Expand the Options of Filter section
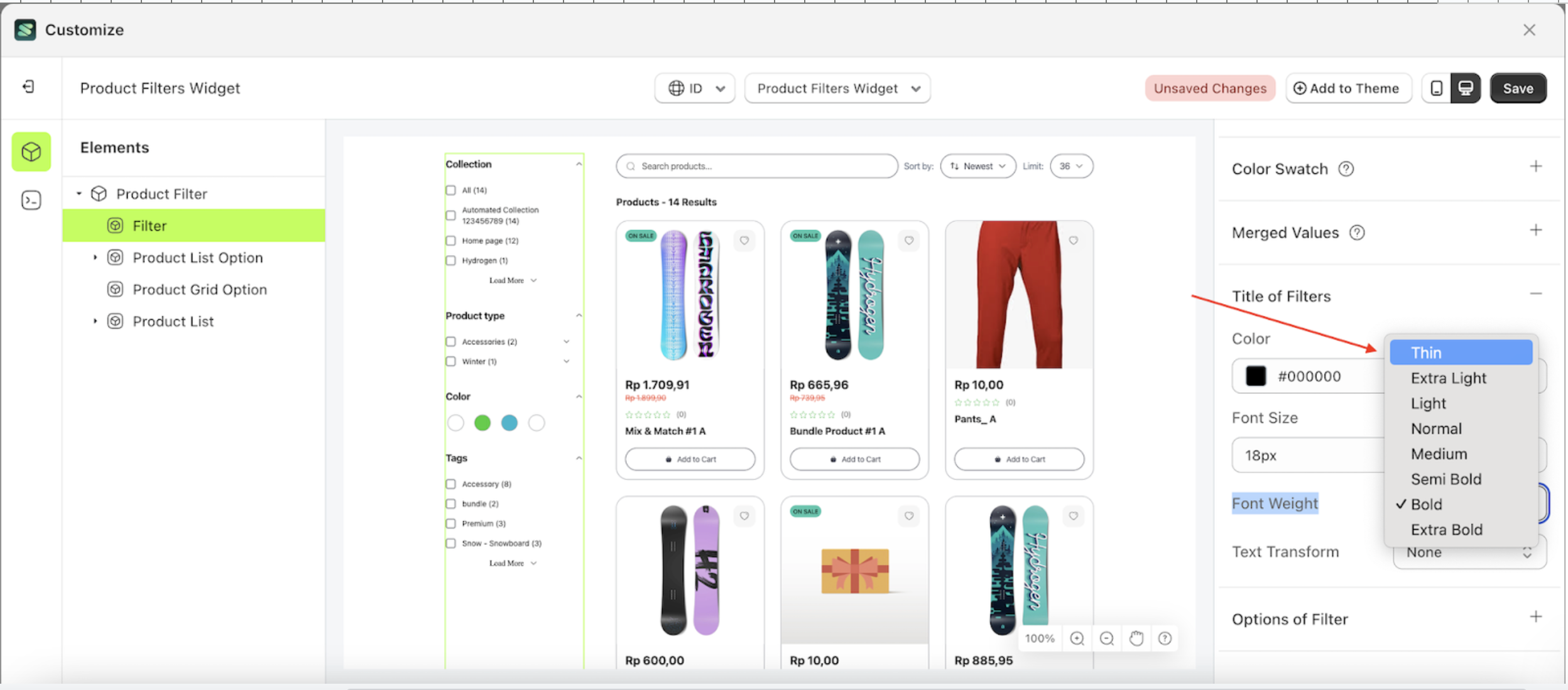The height and width of the screenshot is (690, 1568). pos(1535,617)
